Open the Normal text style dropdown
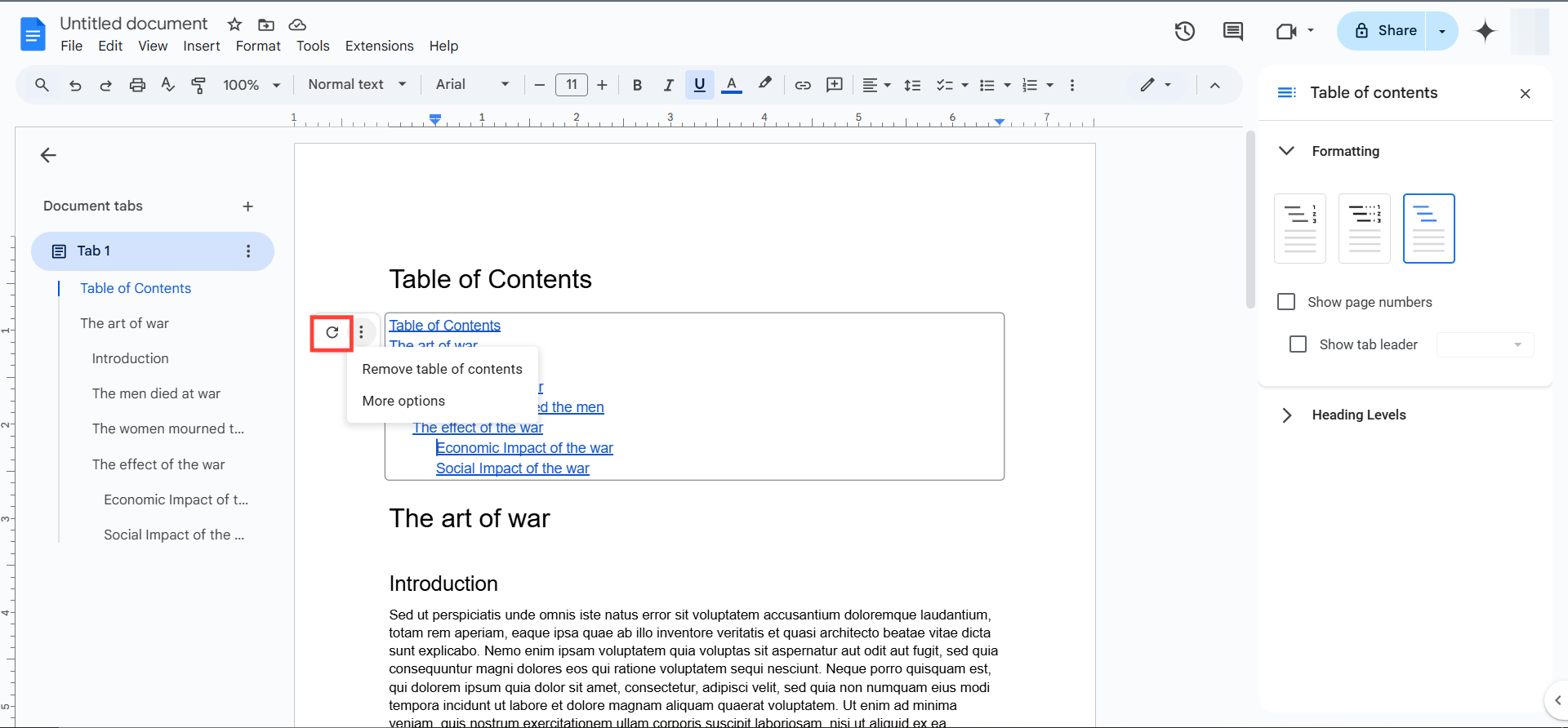The width and height of the screenshot is (1568, 728). coord(357,85)
